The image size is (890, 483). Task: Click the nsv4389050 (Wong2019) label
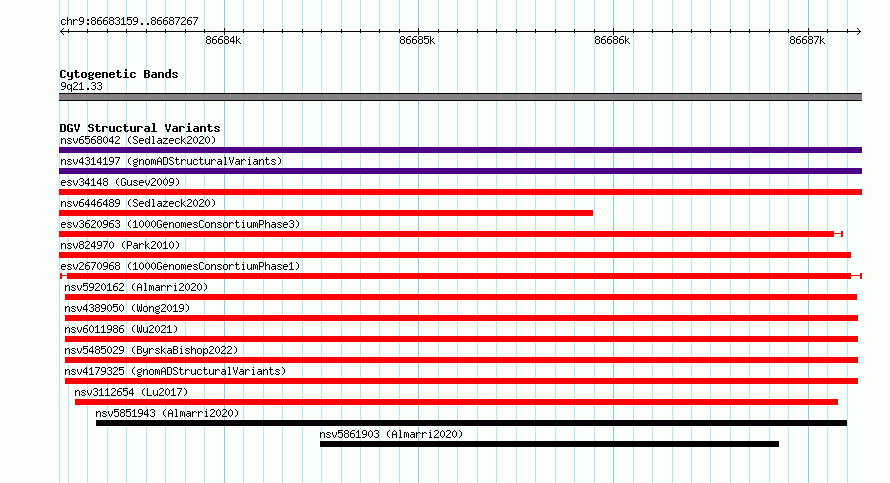(x=127, y=308)
